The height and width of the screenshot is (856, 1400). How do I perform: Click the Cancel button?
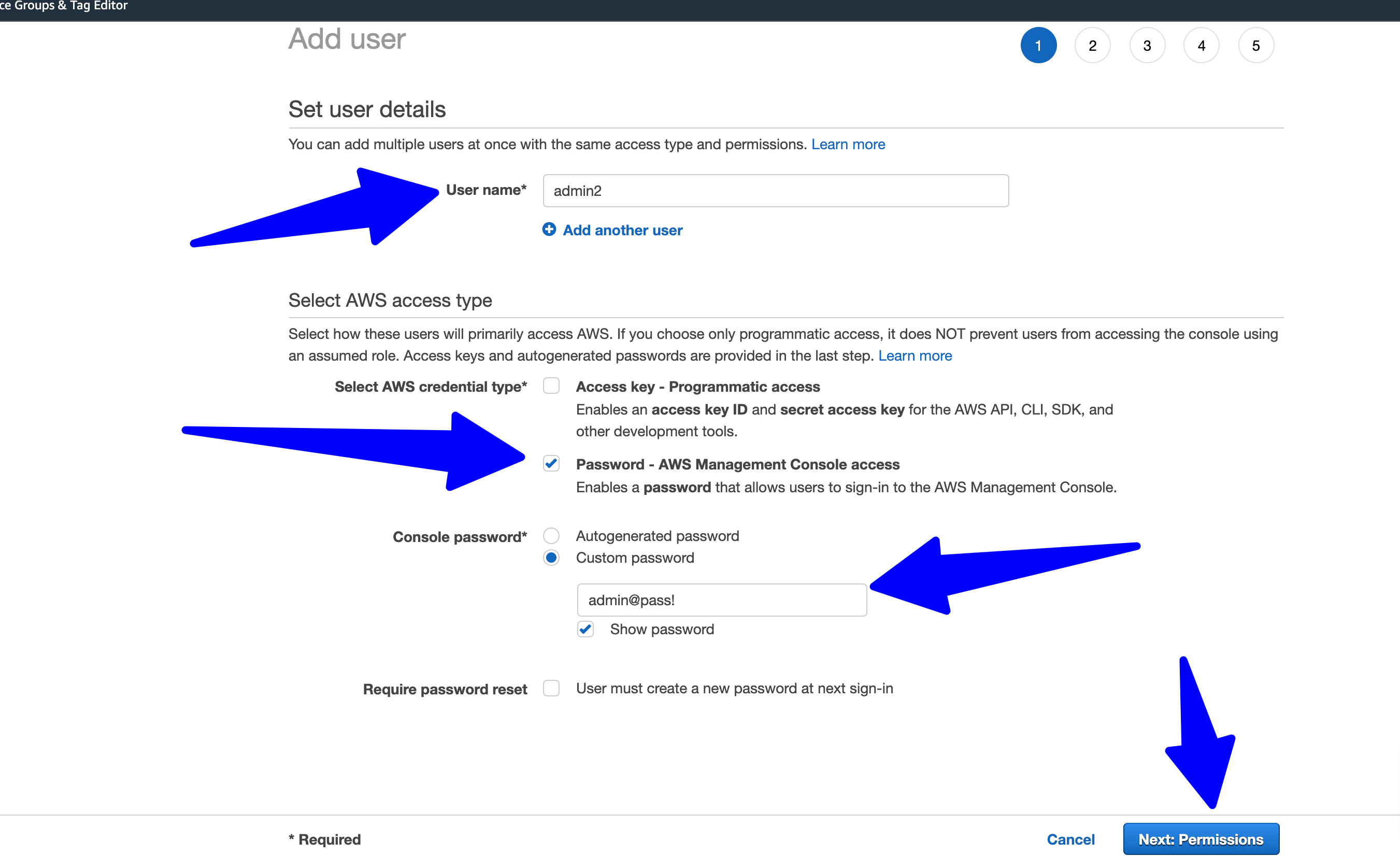(x=1070, y=839)
